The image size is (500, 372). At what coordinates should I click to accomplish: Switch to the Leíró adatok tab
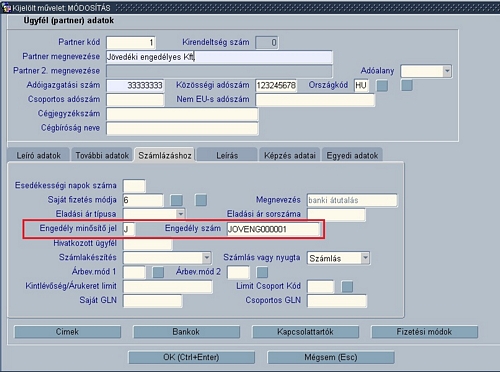tap(38, 155)
